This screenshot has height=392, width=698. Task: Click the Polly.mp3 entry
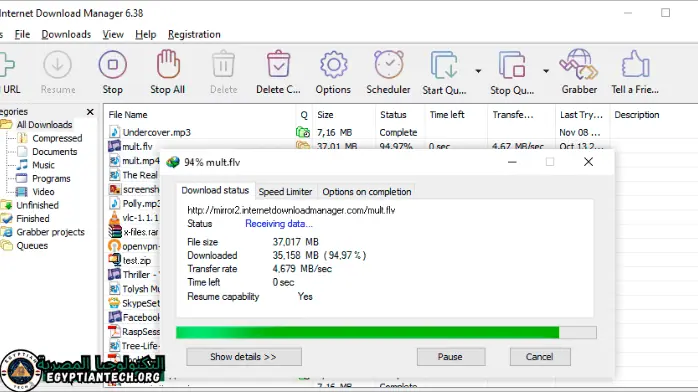pyautogui.click(x=141, y=203)
